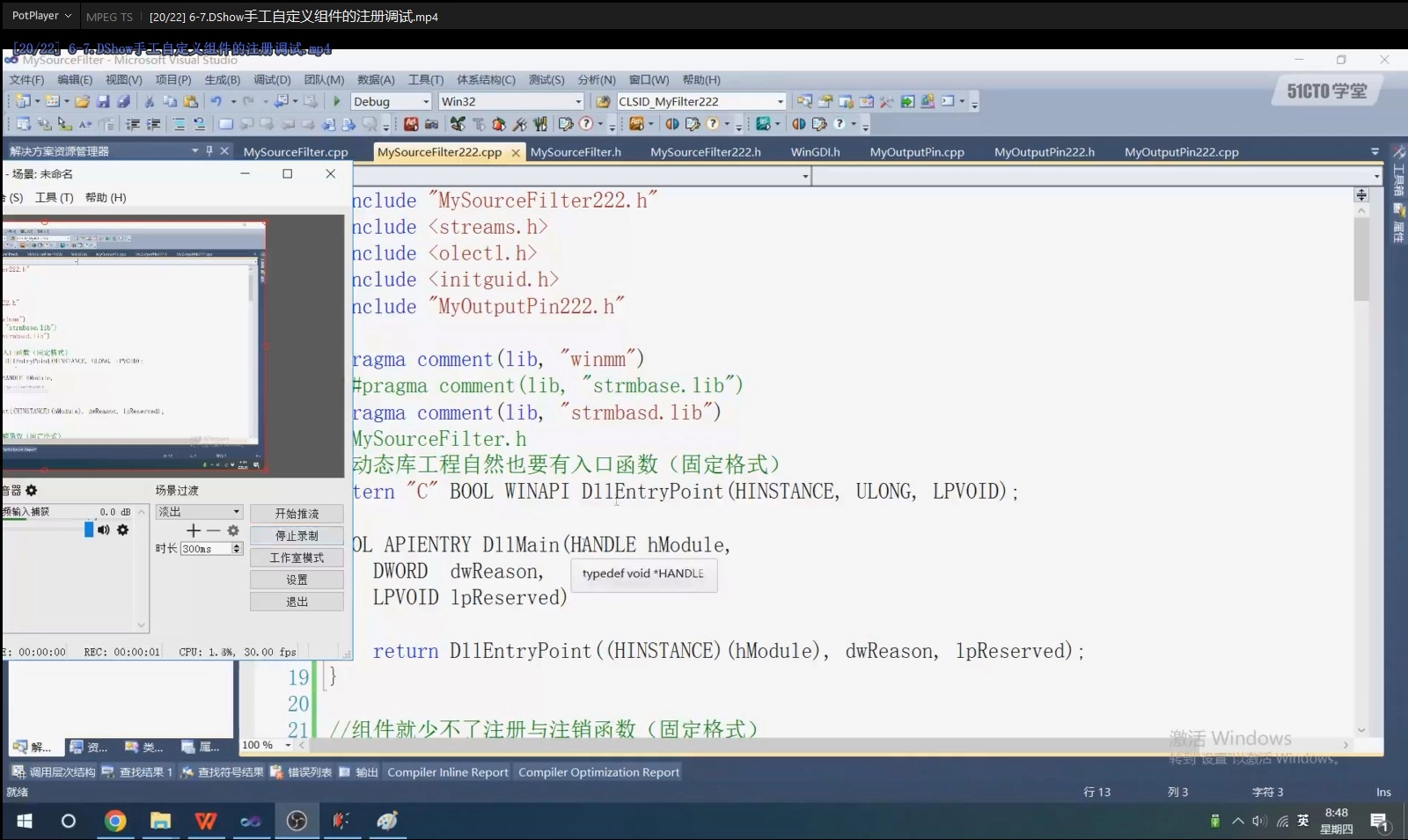
Task: Click the 300ms transition duration field
Action: point(204,548)
